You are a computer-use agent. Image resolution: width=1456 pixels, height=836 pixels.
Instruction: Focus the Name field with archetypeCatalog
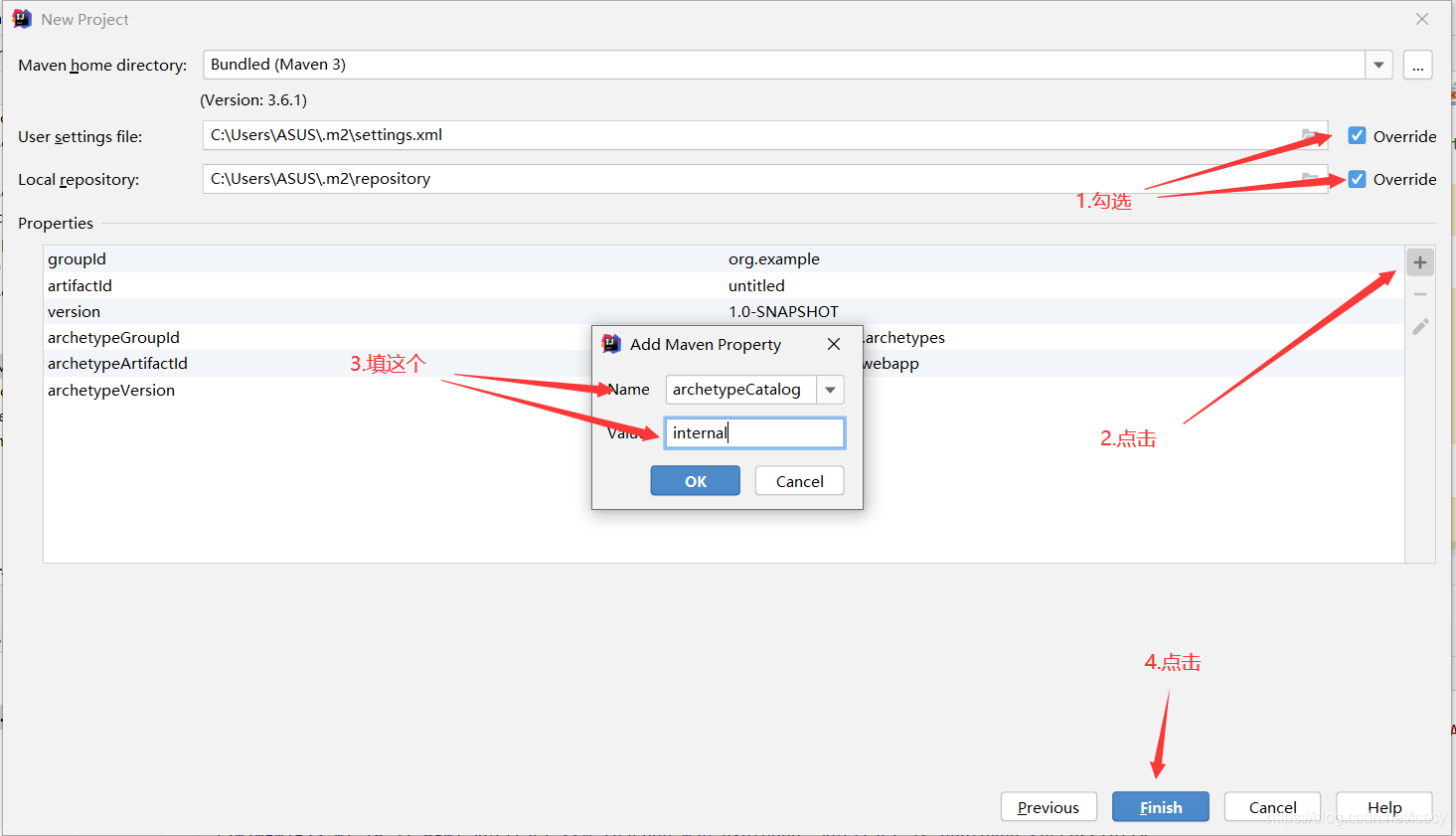click(741, 390)
